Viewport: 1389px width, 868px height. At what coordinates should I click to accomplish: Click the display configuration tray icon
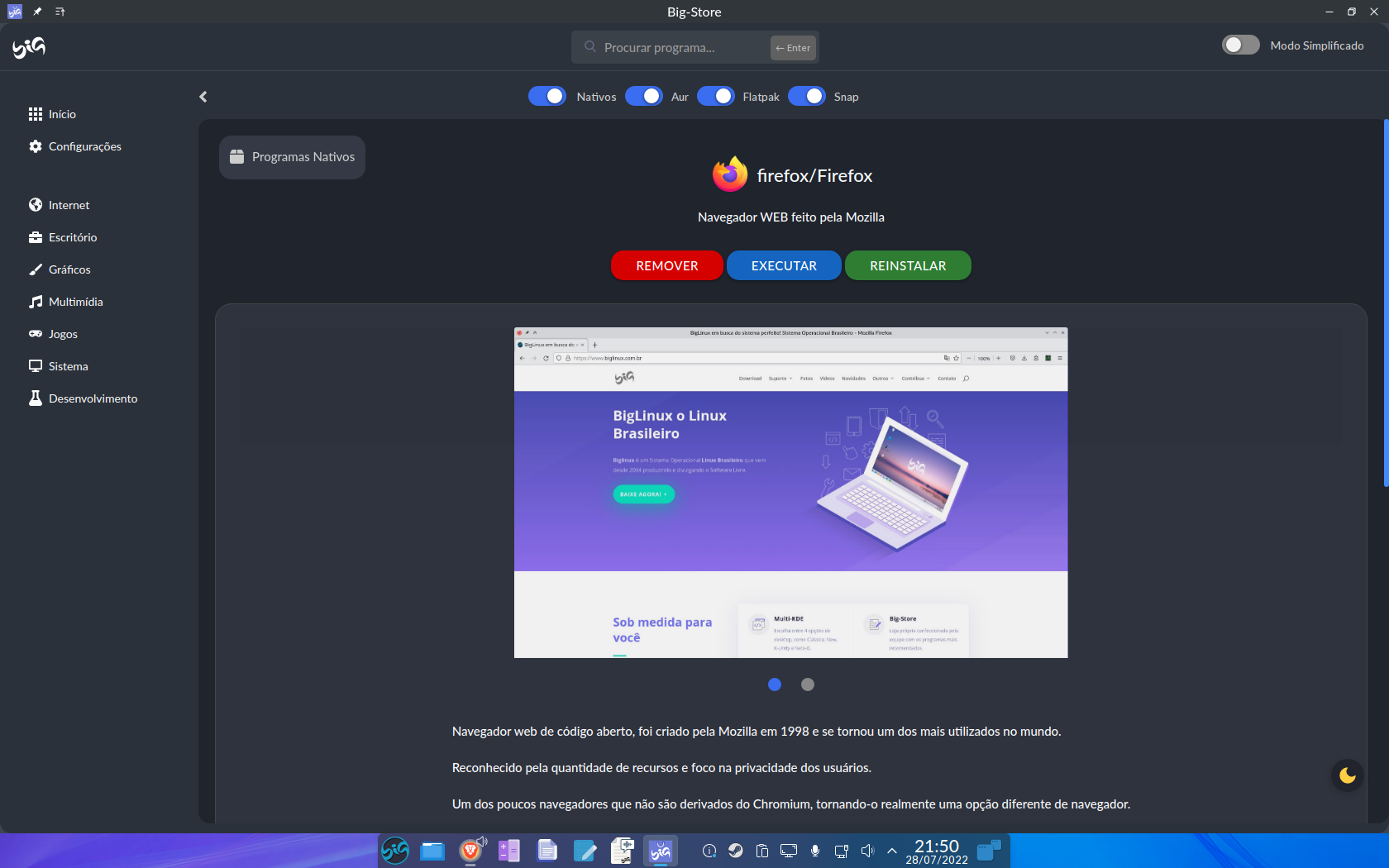pos(789,851)
